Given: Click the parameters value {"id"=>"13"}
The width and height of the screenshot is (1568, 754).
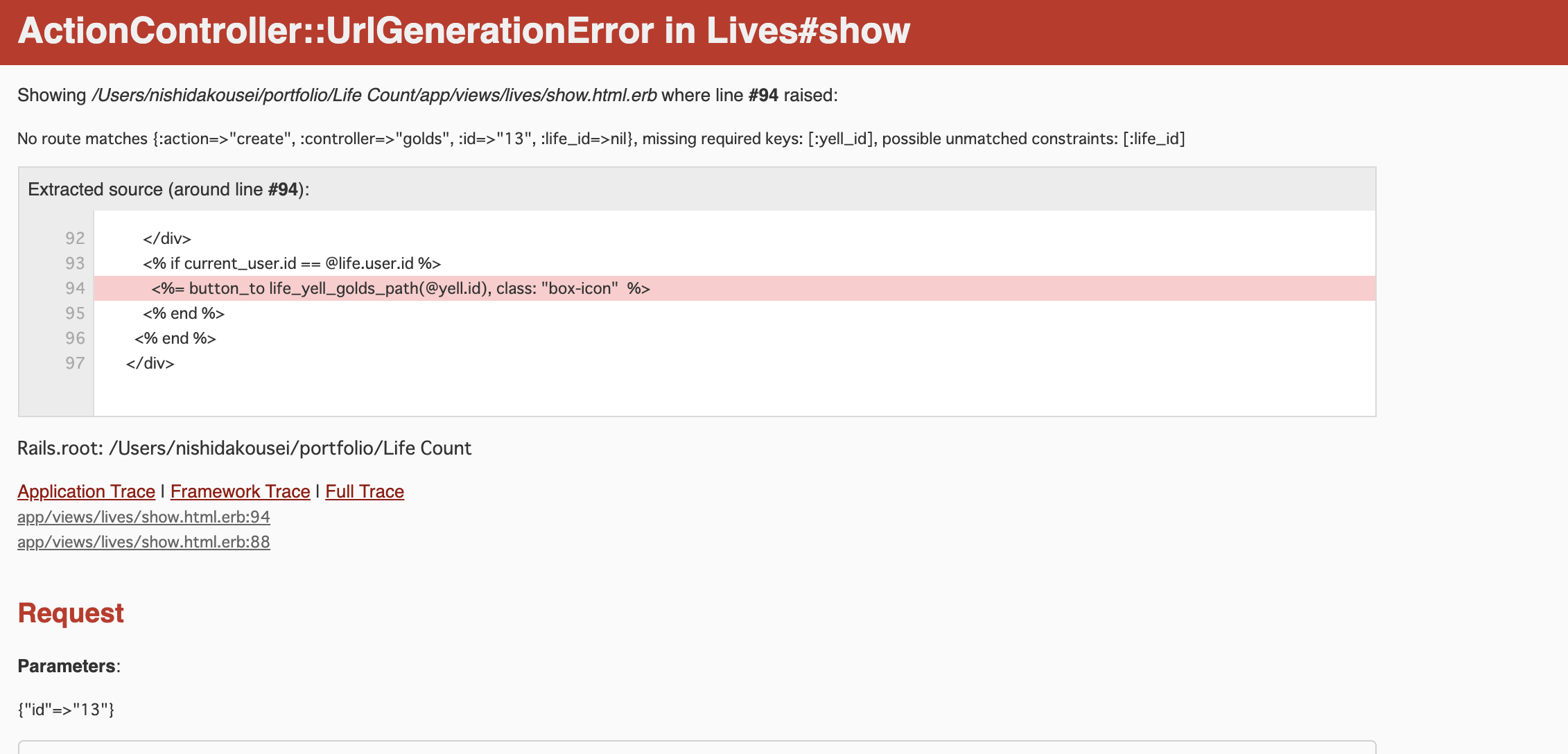Looking at the screenshot, I should (x=66, y=710).
